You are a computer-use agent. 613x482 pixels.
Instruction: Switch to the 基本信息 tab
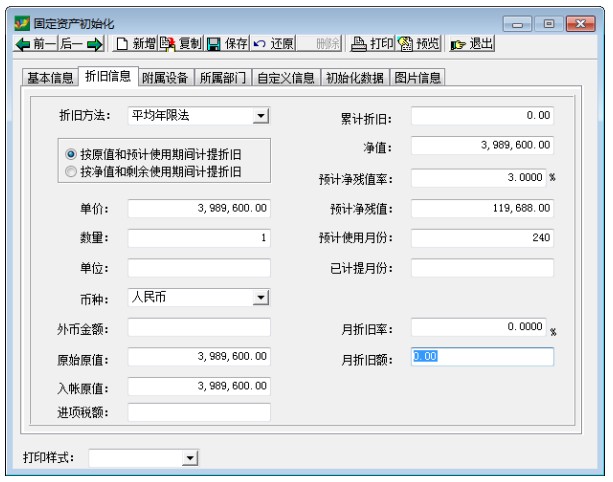(50, 77)
